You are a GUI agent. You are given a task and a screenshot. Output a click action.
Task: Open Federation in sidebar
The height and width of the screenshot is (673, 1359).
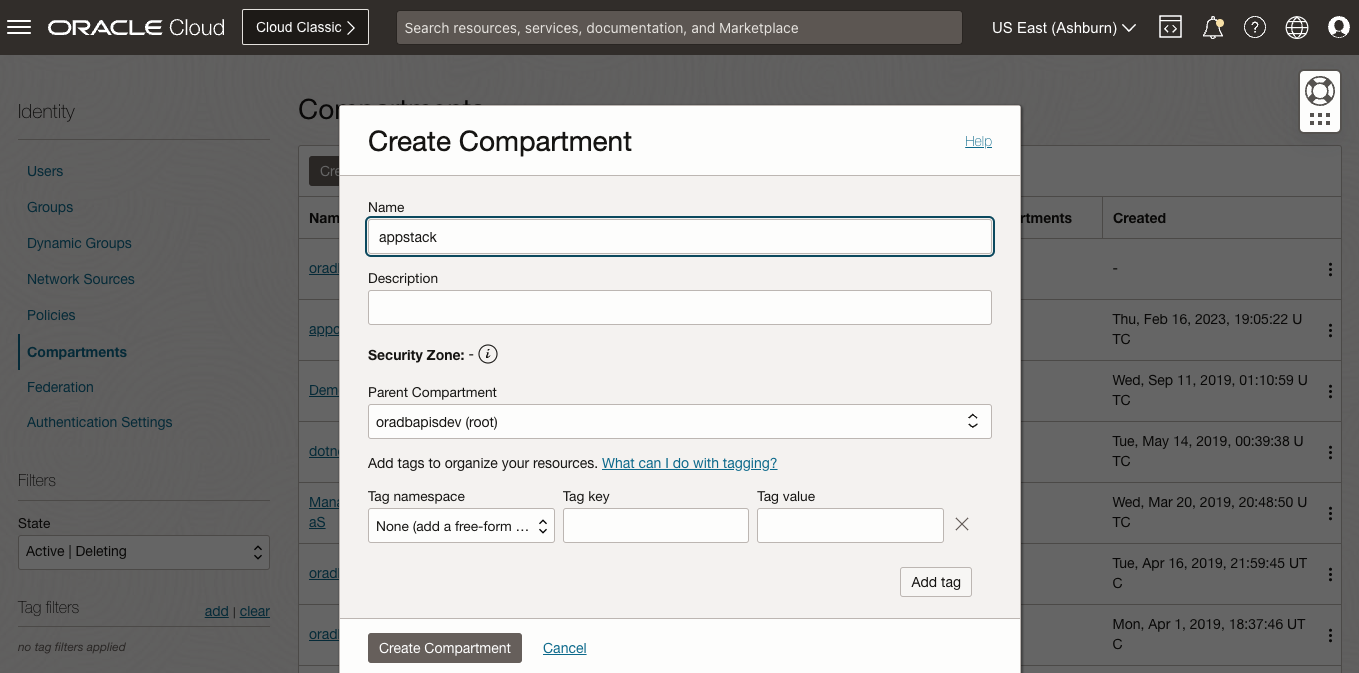tap(60, 387)
